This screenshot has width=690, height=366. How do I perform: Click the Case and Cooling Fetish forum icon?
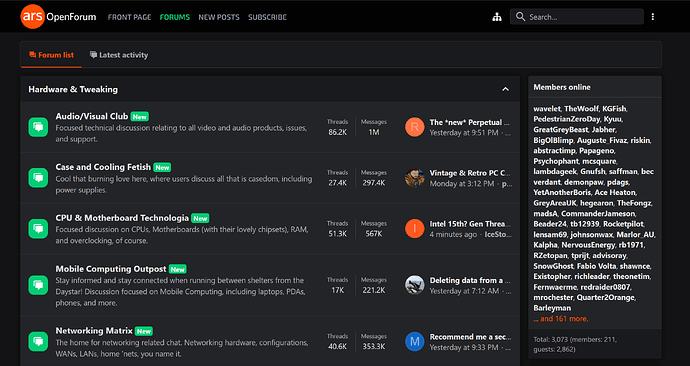click(x=38, y=178)
